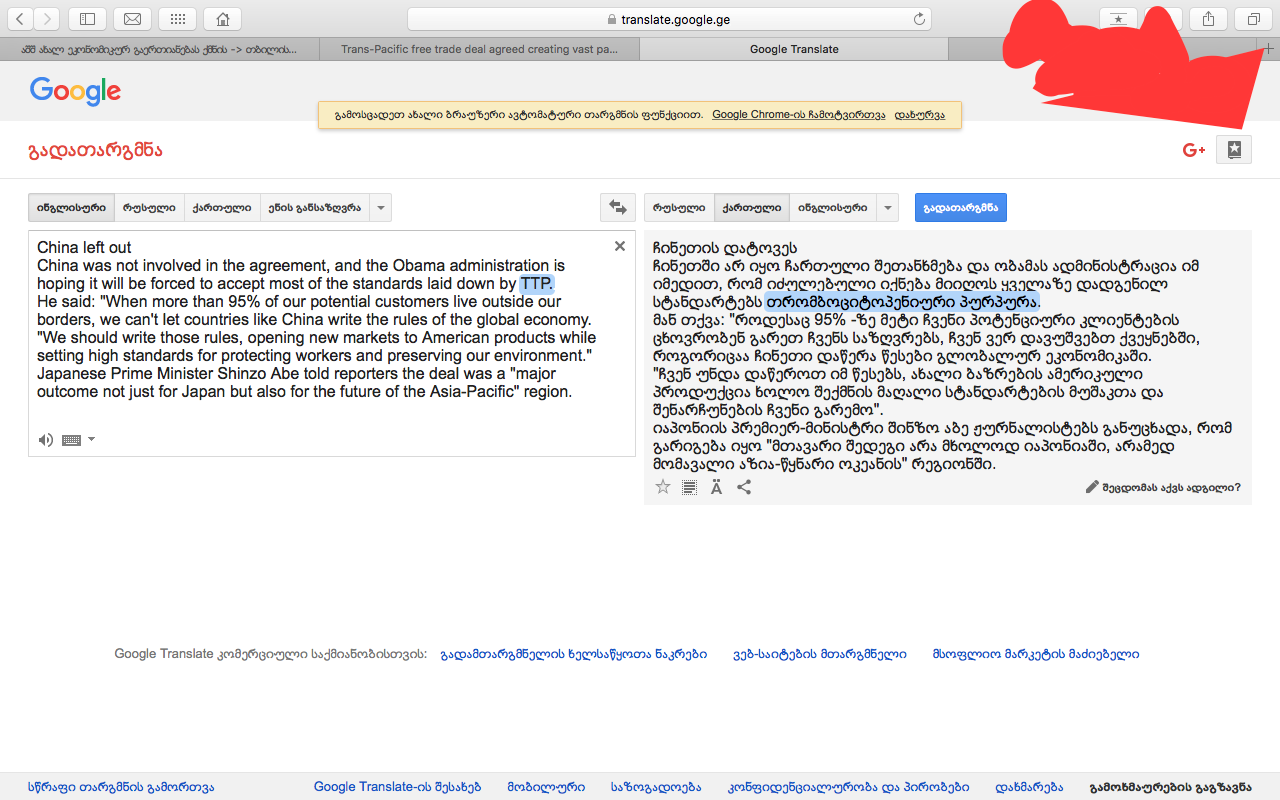Open the დახმარება footer link
Screen dimensions: 1280x800
(x=1029, y=787)
